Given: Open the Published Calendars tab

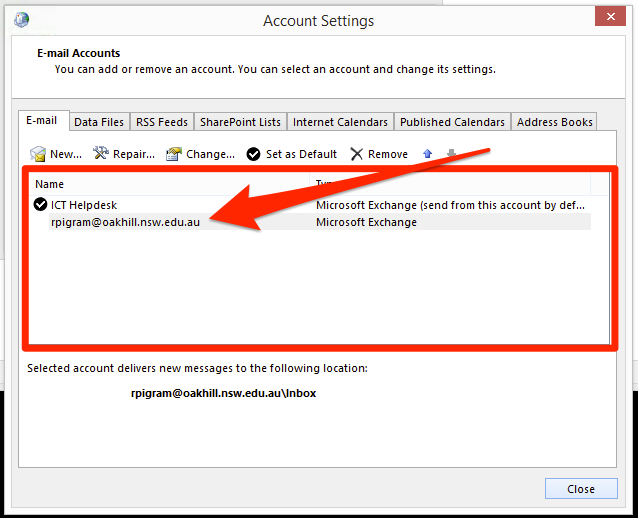Looking at the screenshot, I should (x=452, y=122).
